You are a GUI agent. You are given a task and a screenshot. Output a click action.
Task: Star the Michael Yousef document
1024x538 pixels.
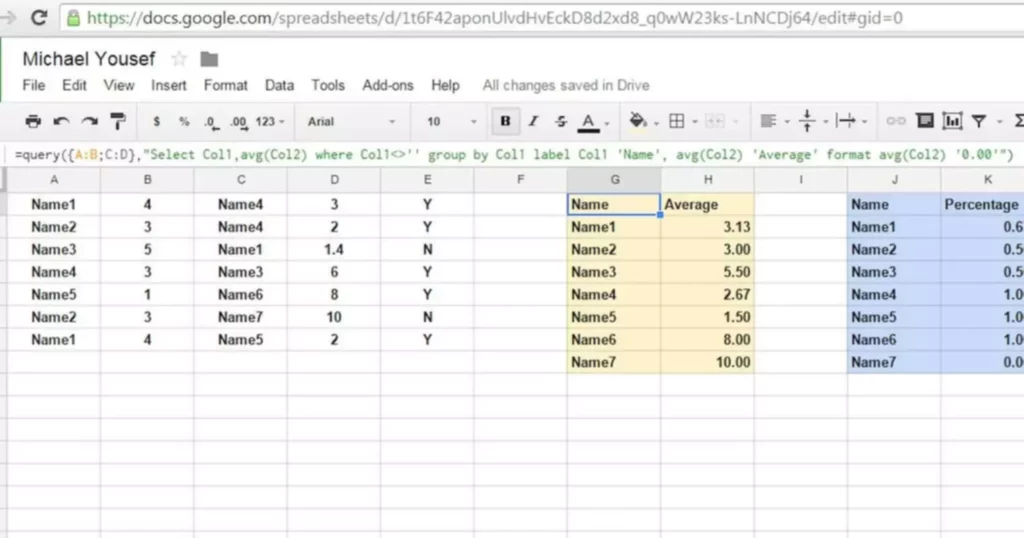(x=179, y=59)
